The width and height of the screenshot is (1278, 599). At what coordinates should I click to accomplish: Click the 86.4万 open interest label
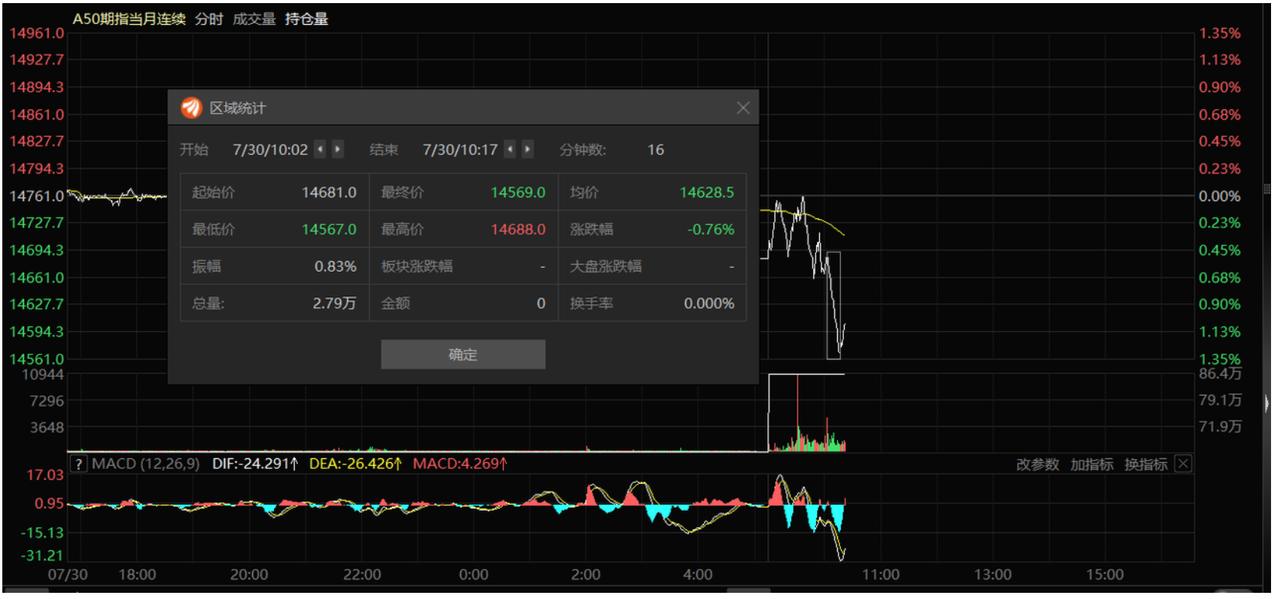[x=1220, y=374]
